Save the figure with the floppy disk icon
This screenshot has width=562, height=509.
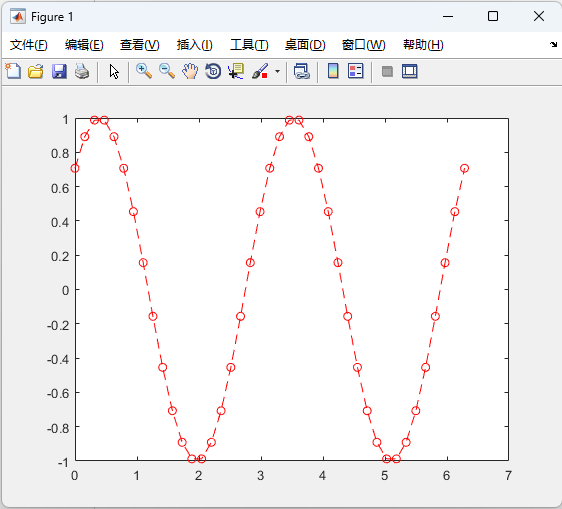tap(59, 71)
